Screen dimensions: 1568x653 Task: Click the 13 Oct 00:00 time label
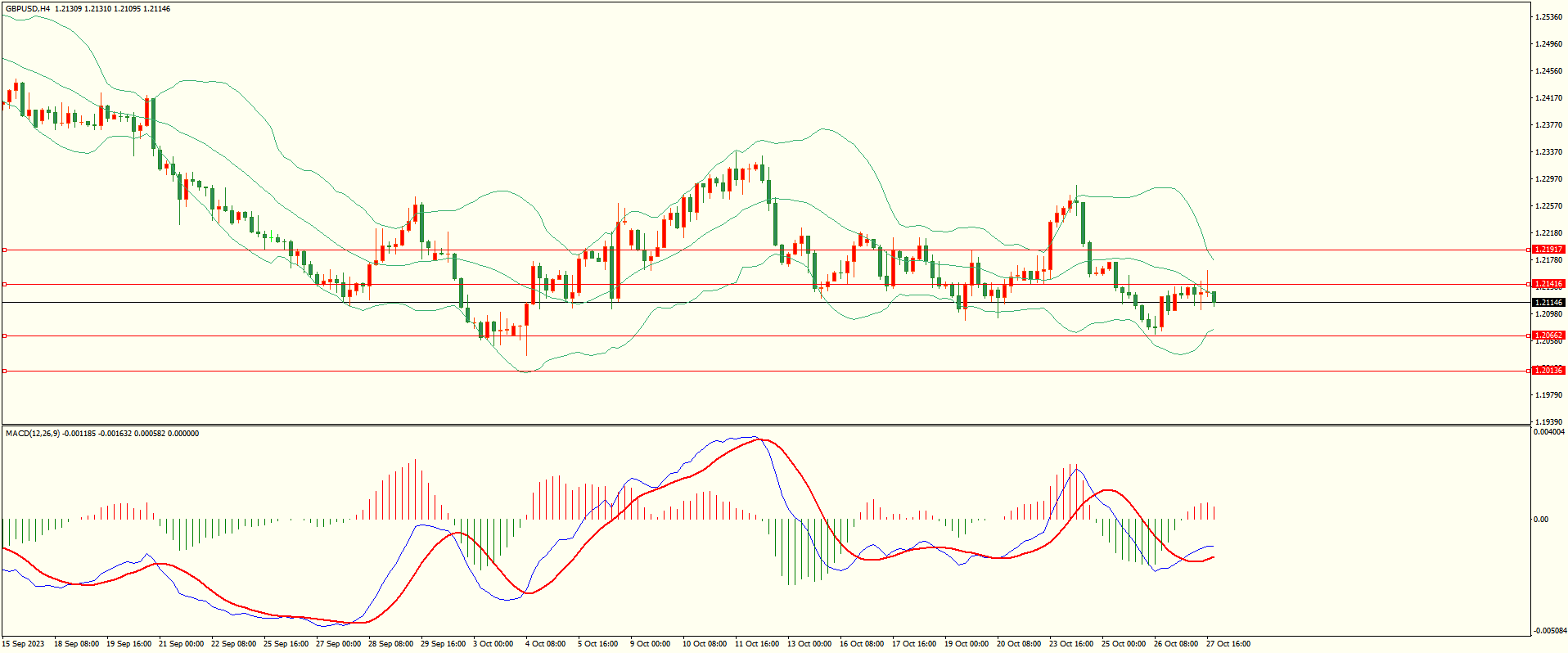(x=809, y=644)
